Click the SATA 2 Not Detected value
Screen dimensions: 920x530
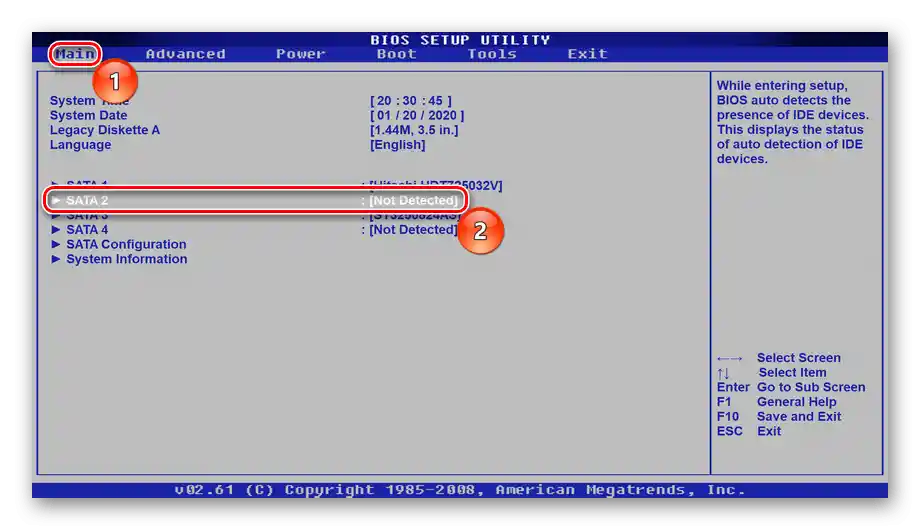point(413,201)
